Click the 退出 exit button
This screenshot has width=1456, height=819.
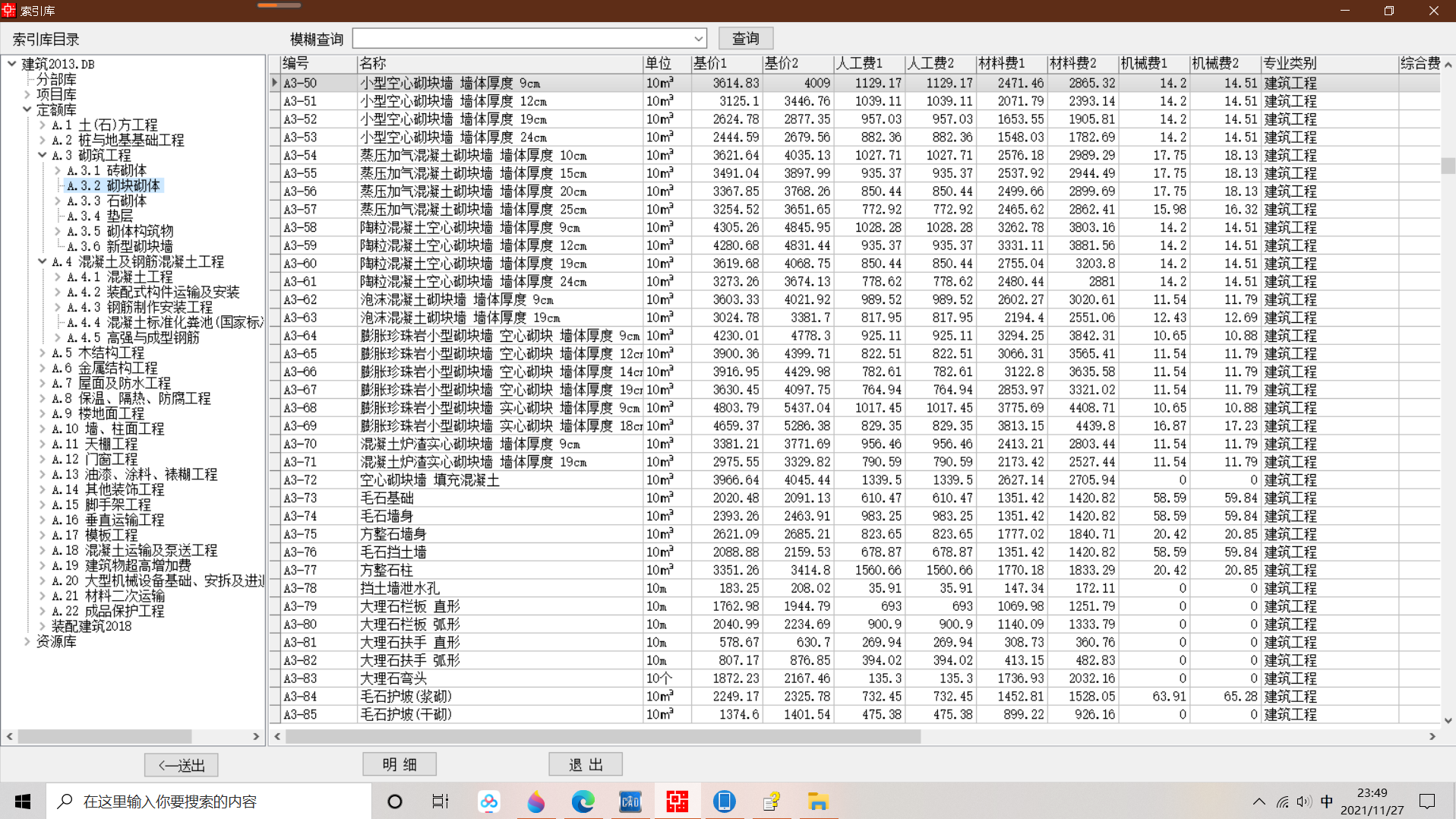(586, 764)
